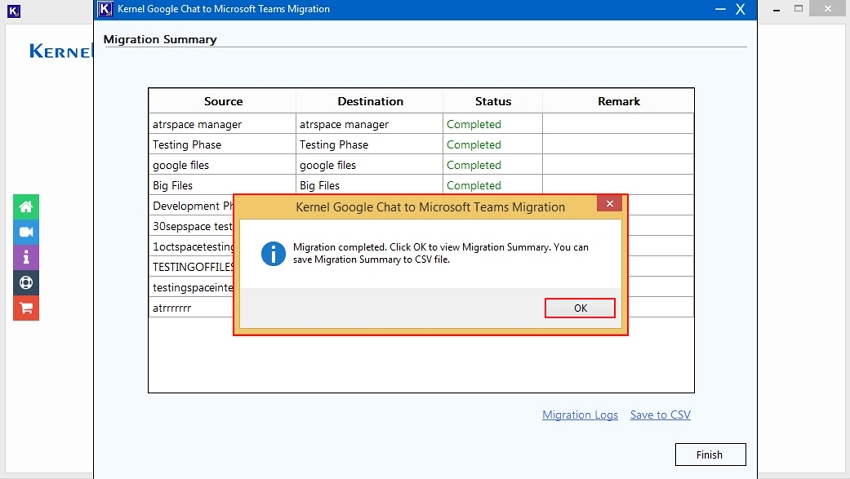Image resolution: width=850 pixels, height=479 pixels.
Task: Click the Kernel logo icon in the migration window title bar
Action: coord(105,9)
